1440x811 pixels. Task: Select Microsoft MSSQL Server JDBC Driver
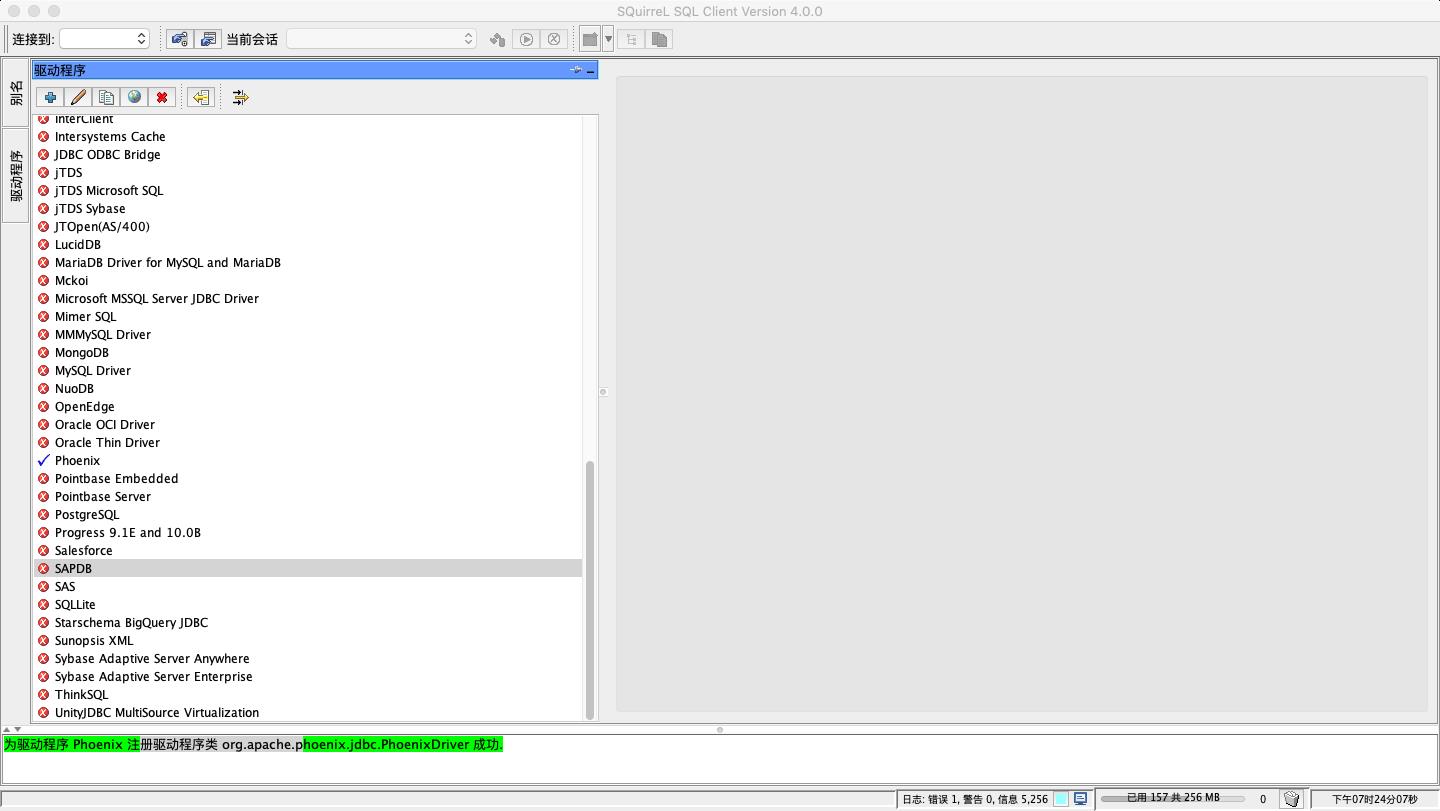308,298
